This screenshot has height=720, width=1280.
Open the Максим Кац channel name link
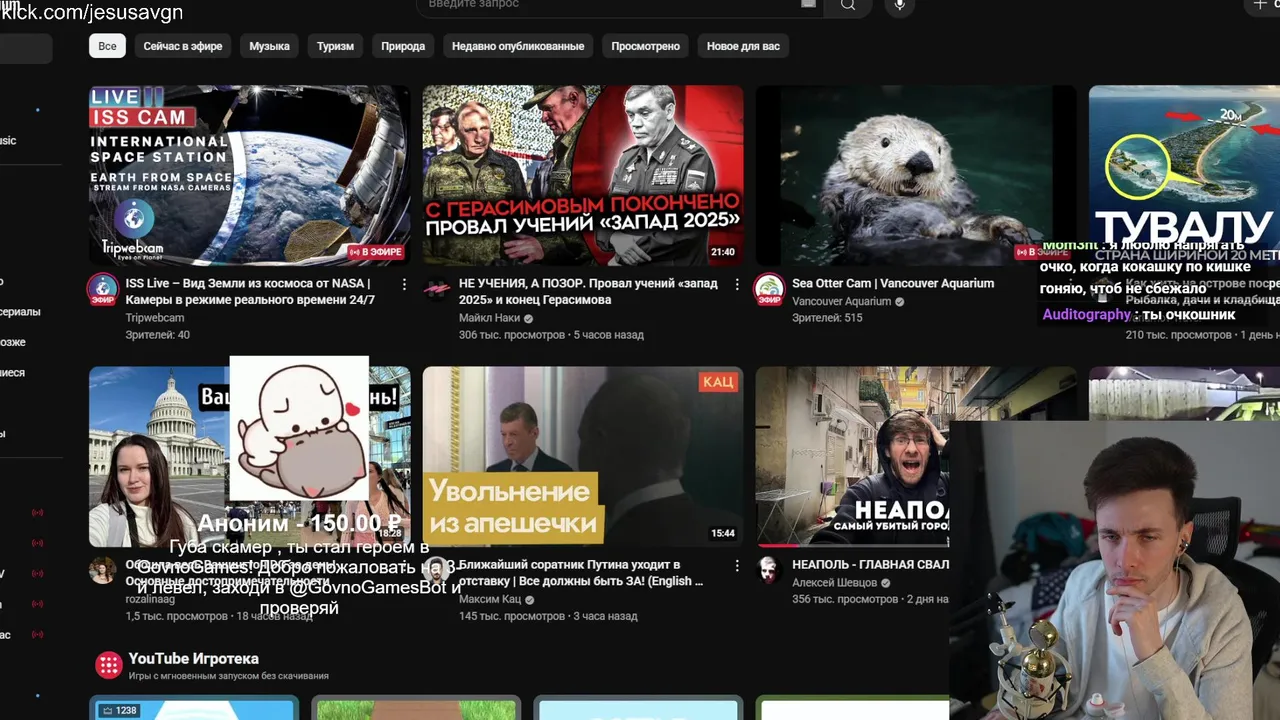pos(490,599)
